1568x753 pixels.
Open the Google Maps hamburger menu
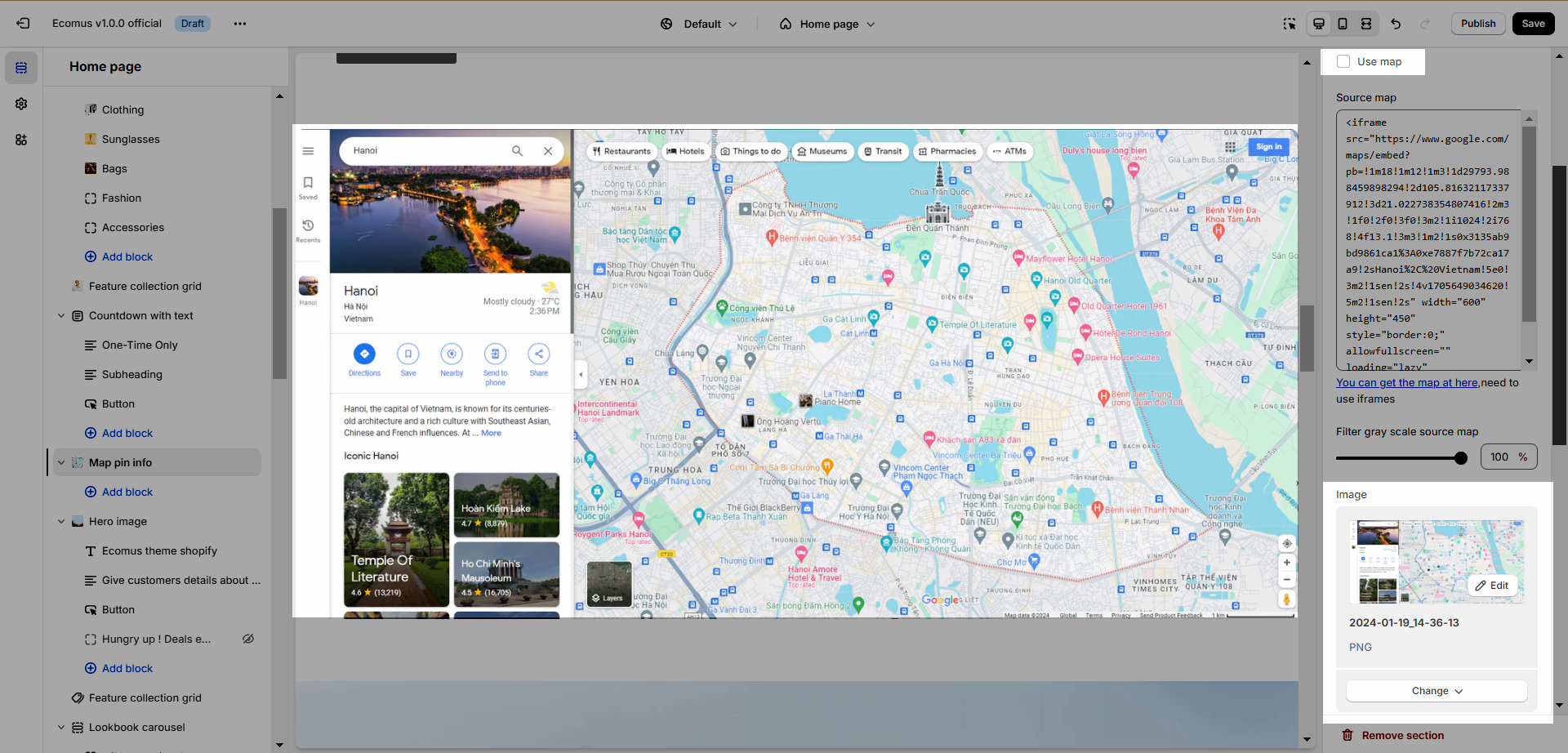[308, 151]
